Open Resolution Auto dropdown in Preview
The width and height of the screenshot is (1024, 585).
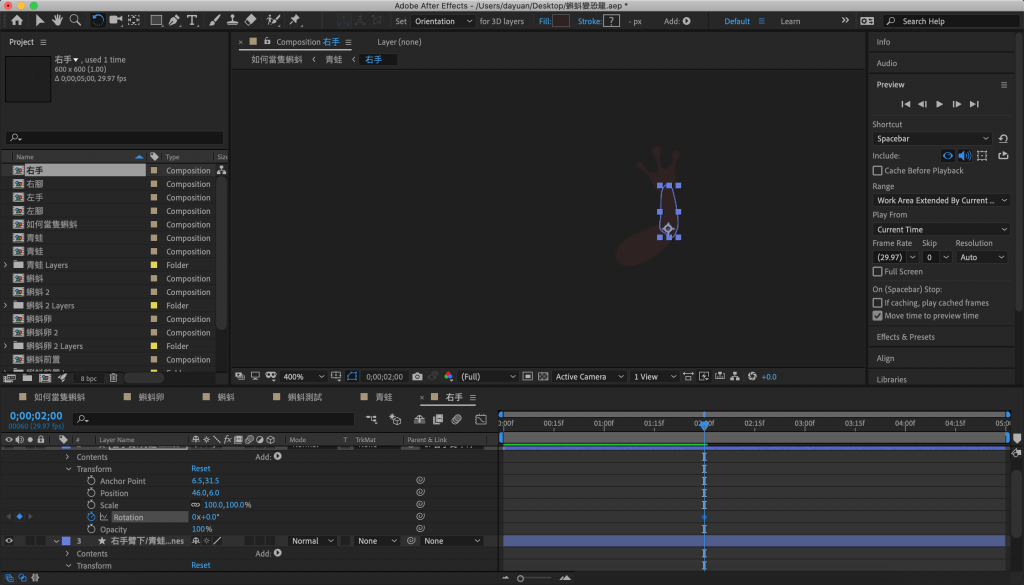coord(981,257)
